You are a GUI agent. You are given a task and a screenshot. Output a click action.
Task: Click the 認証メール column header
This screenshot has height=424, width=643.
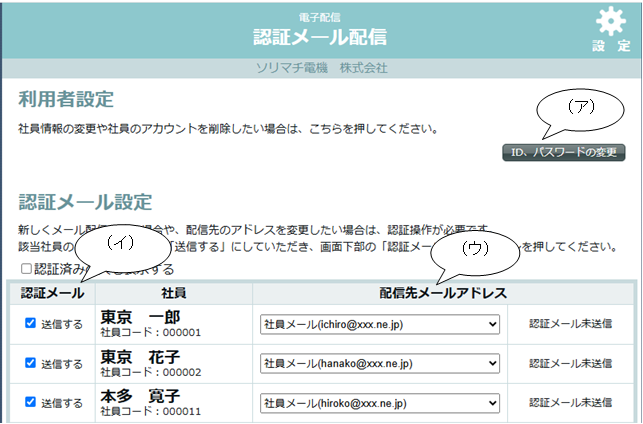52,293
